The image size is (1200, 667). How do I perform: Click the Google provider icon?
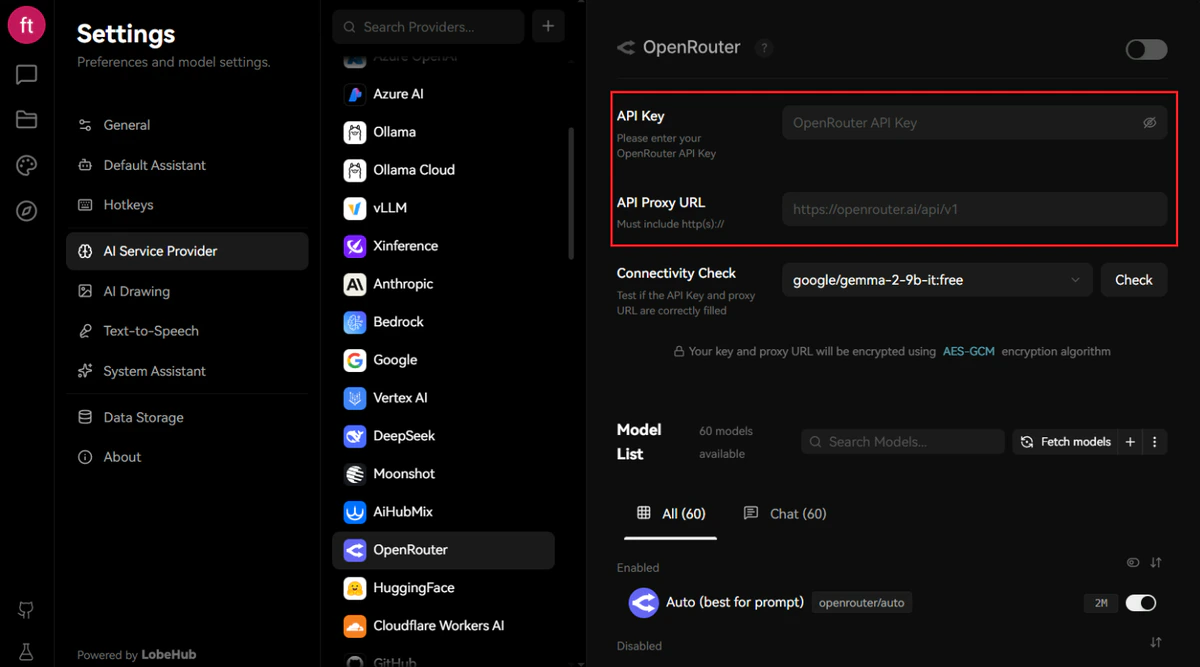[x=355, y=360]
